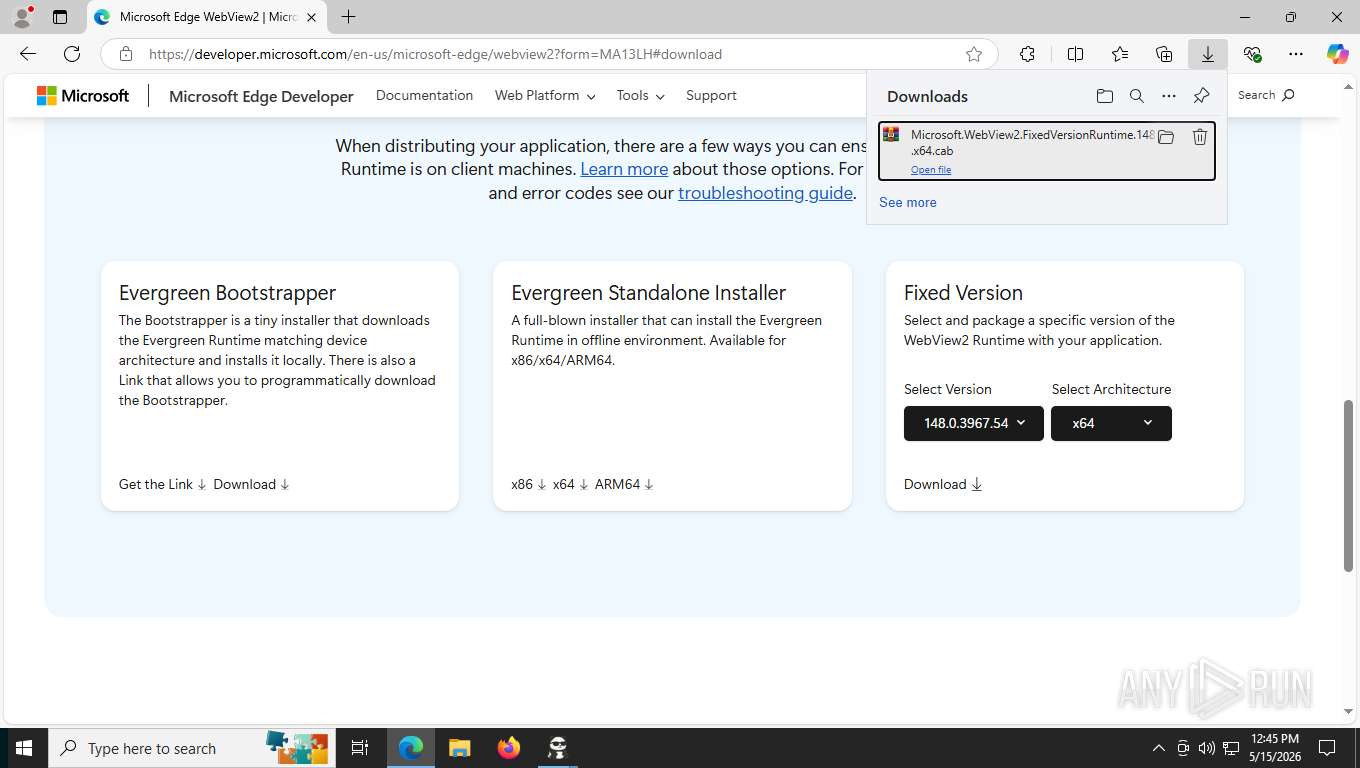Click Get the Link for Bootstrapper
1360x768 pixels.
click(163, 484)
